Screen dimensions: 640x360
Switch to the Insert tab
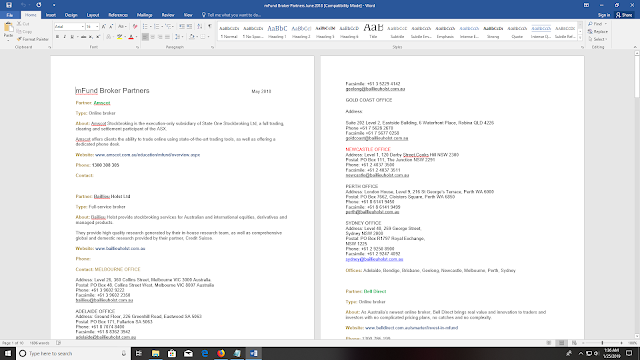click(x=51, y=15)
